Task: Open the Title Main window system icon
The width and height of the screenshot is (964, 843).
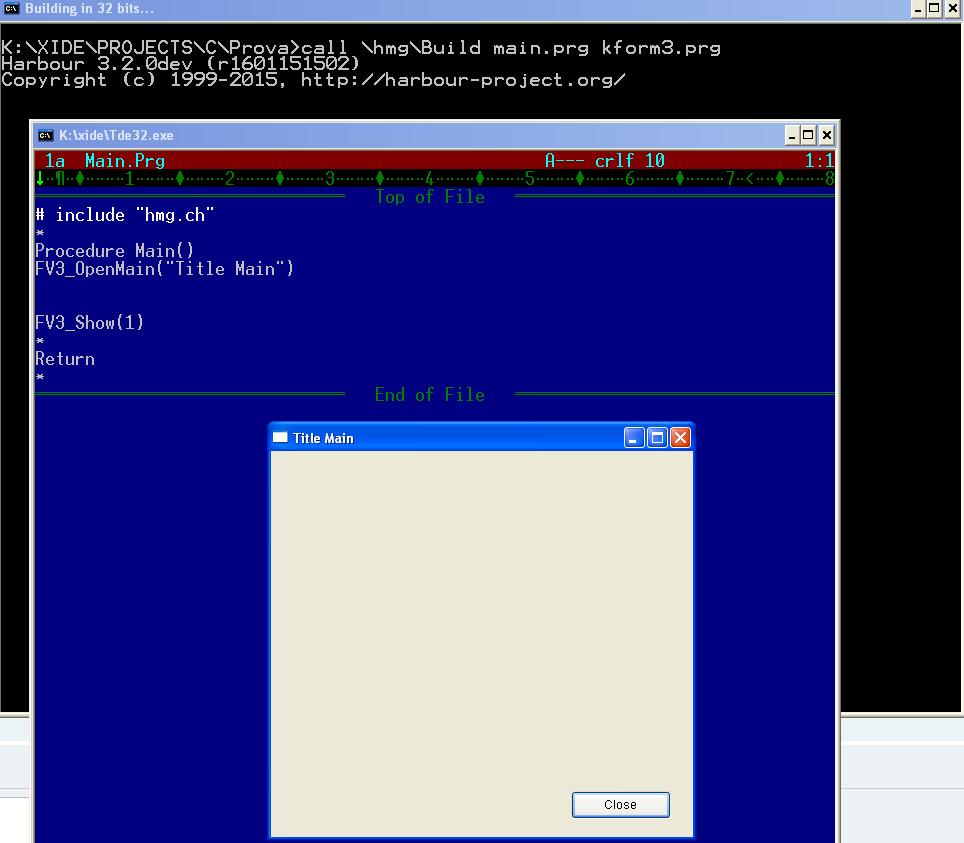Action: tap(281, 438)
